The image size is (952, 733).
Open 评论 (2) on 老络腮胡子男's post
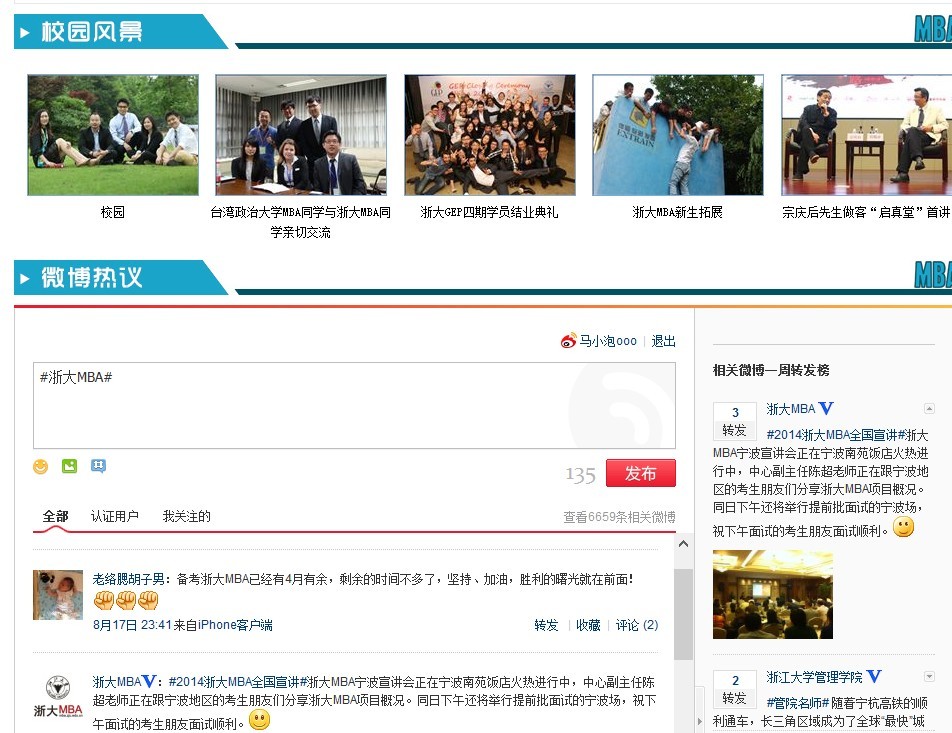coord(637,625)
